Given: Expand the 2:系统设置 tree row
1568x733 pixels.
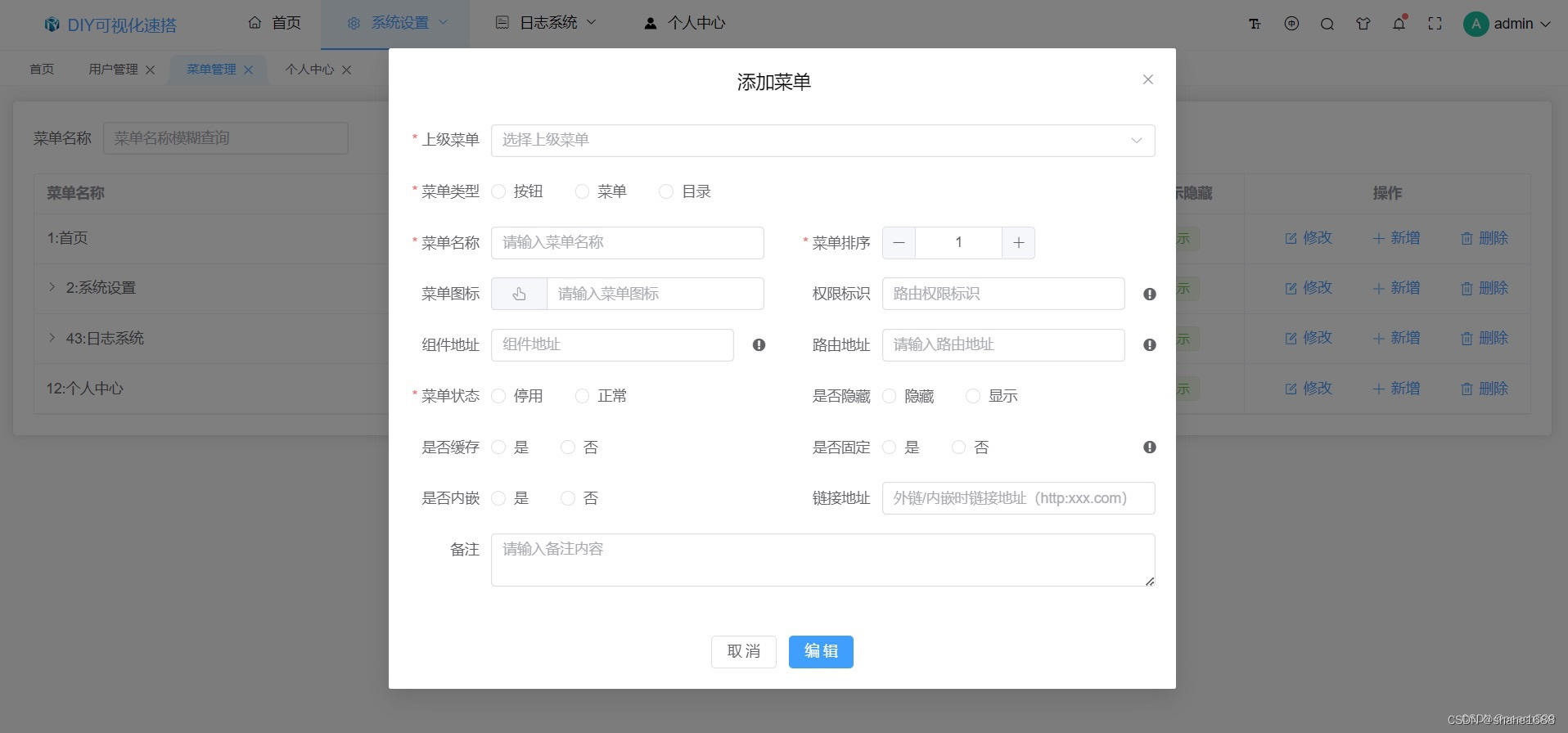Looking at the screenshot, I should 52,287.
